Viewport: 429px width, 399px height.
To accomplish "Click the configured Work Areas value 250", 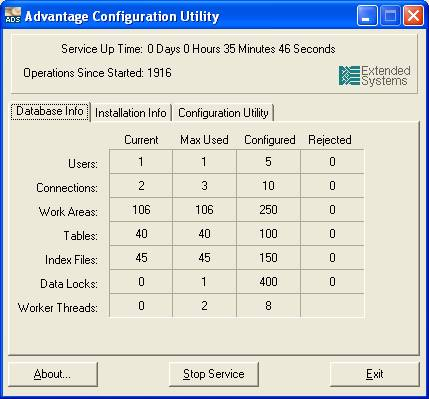I will (268, 210).
